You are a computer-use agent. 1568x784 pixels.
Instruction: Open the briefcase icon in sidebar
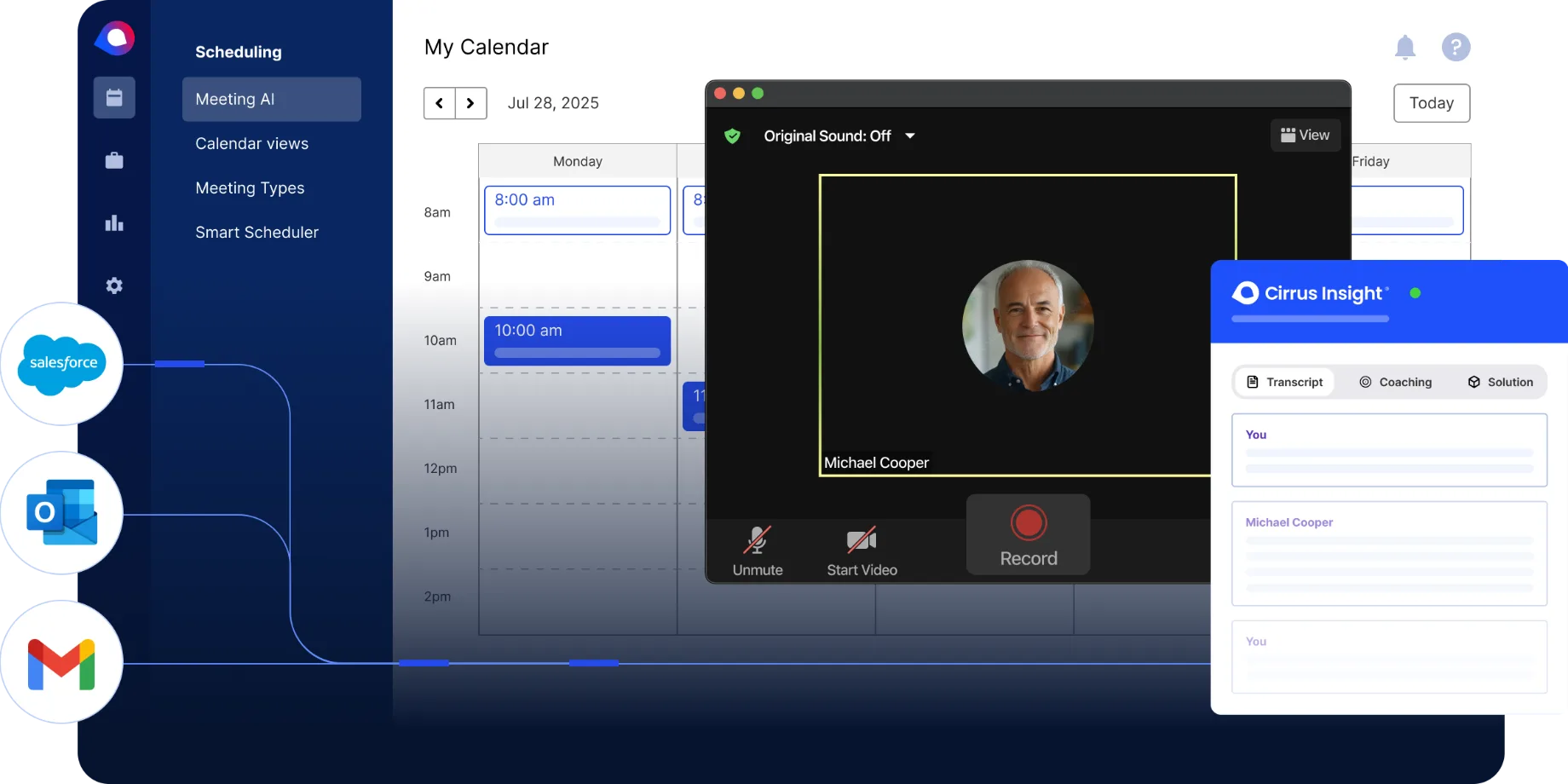click(114, 160)
